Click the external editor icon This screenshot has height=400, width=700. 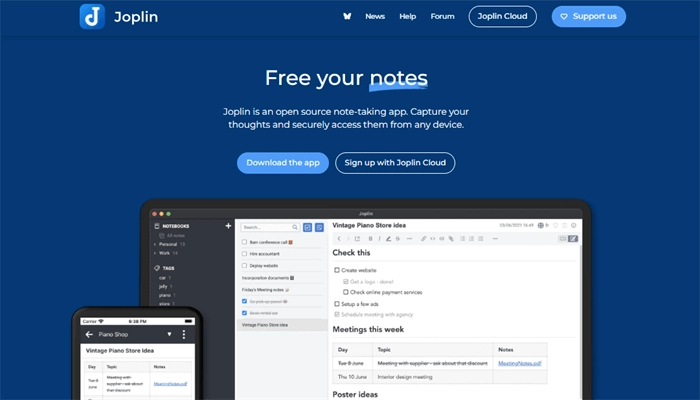point(357,239)
